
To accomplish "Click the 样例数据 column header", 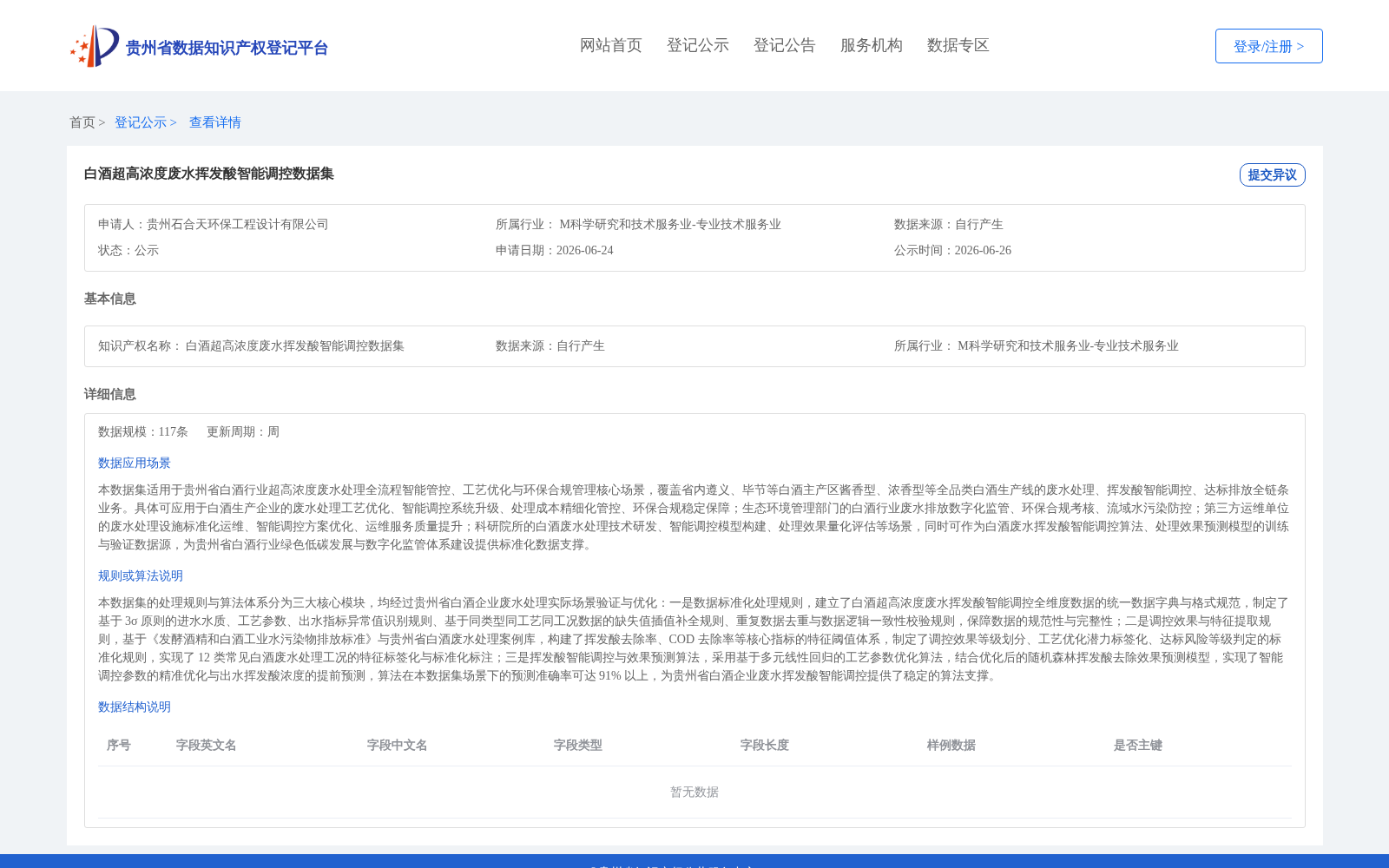I will 951,745.
